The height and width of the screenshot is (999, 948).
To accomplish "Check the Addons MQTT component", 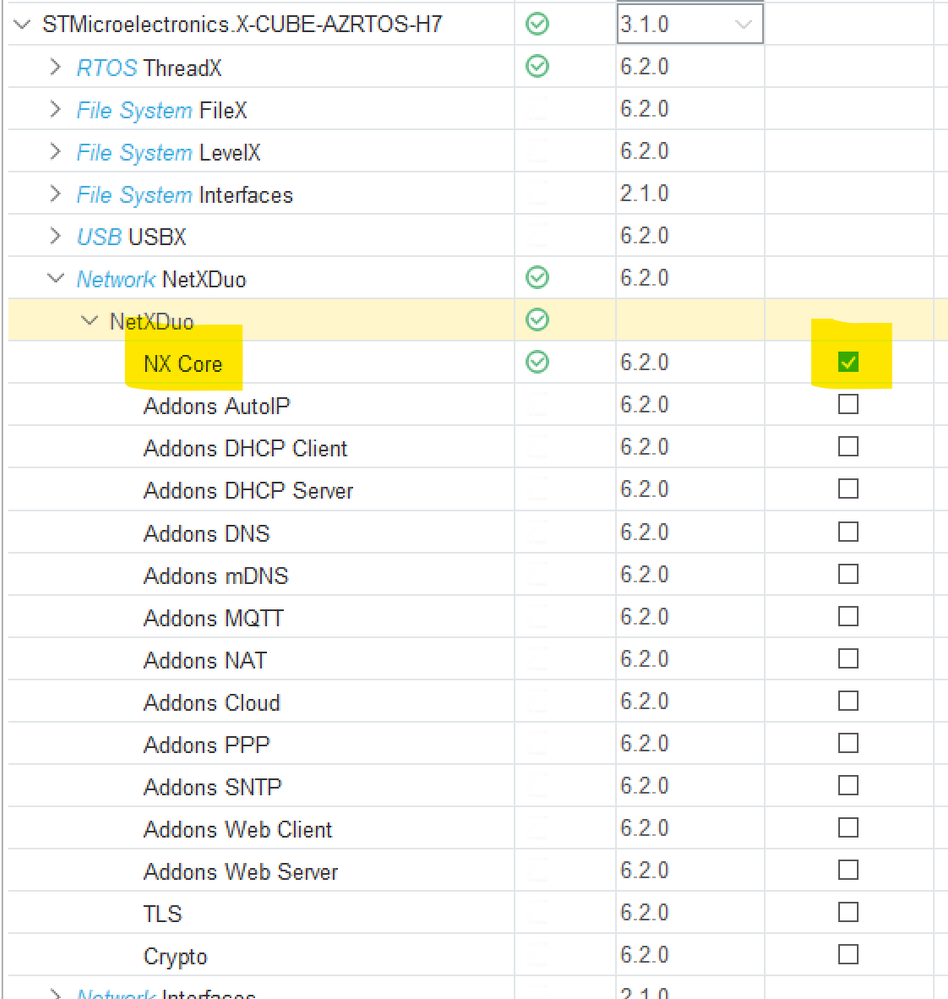I will pyautogui.click(x=848, y=616).
